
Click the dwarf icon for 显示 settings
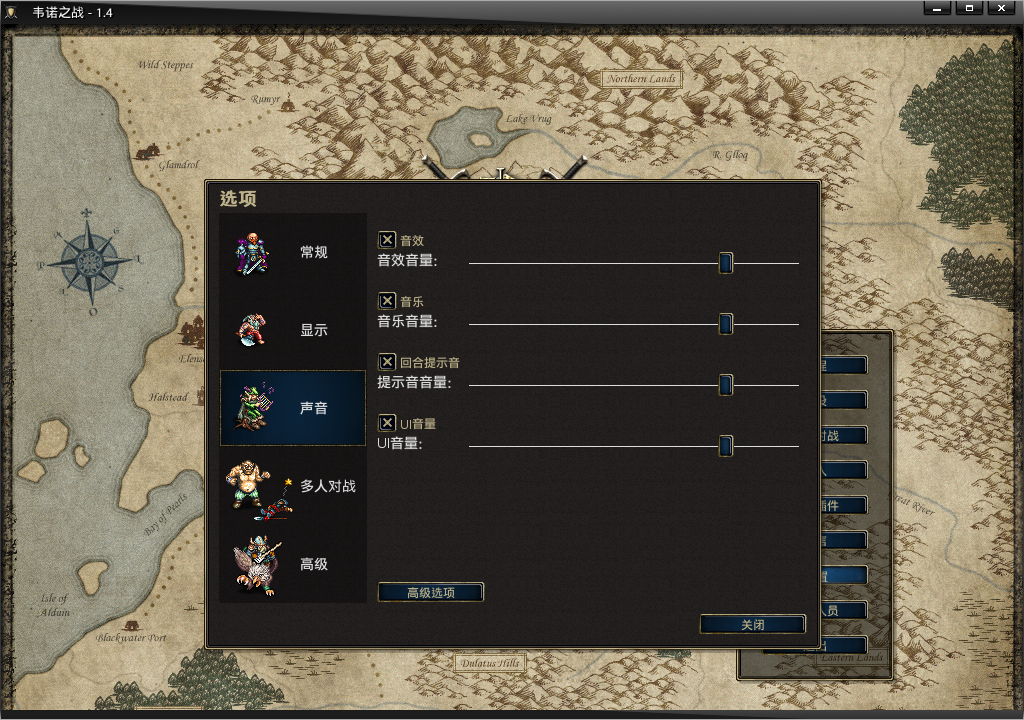(252, 329)
